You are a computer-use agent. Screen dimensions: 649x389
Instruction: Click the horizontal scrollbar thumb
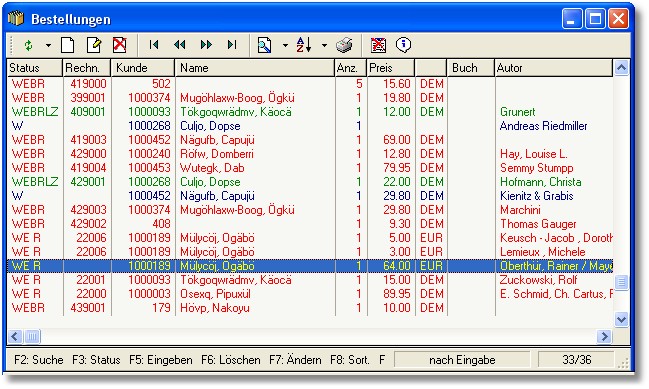(x=32, y=336)
